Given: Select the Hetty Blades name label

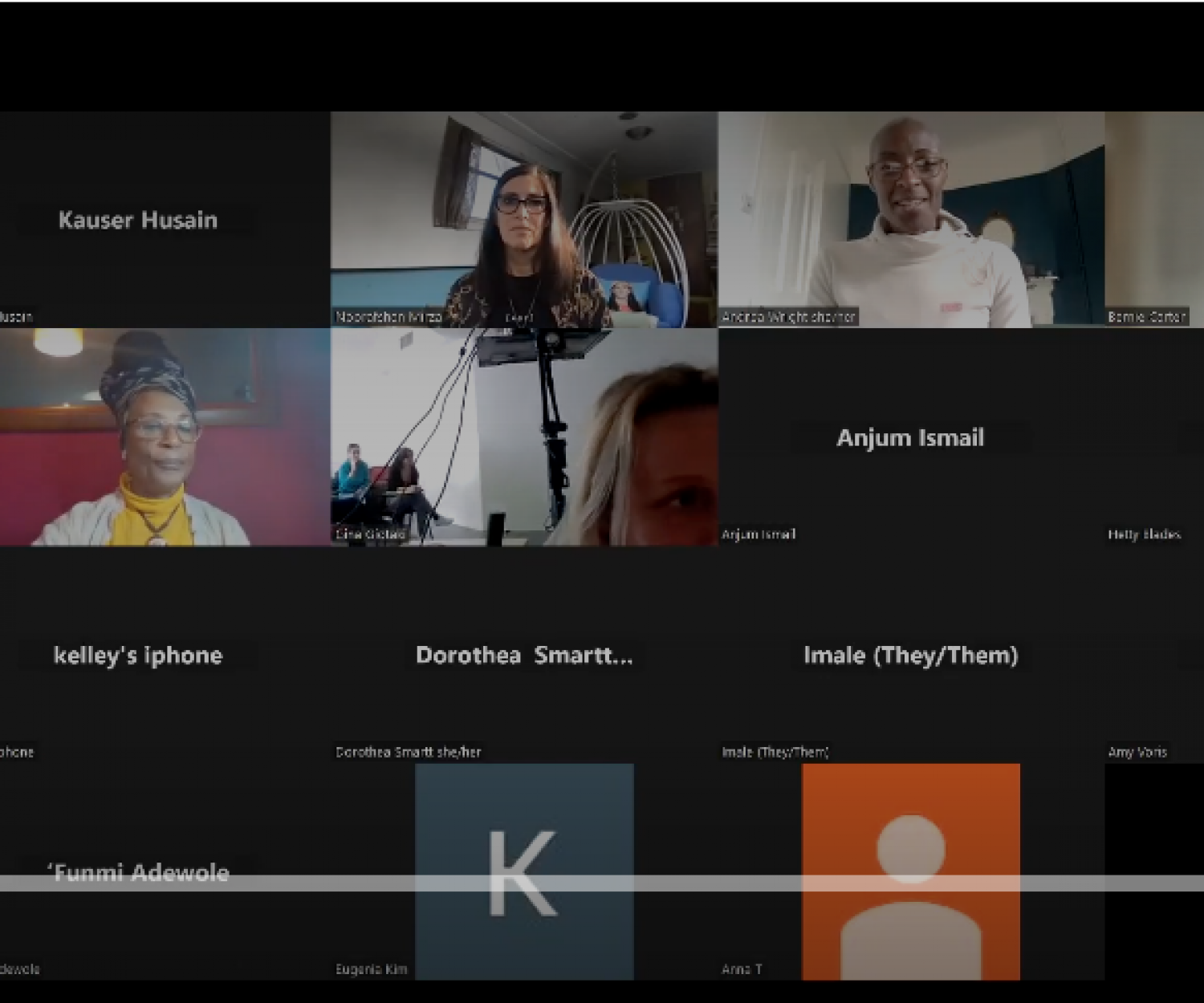Looking at the screenshot, I should tap(1144, 534).
